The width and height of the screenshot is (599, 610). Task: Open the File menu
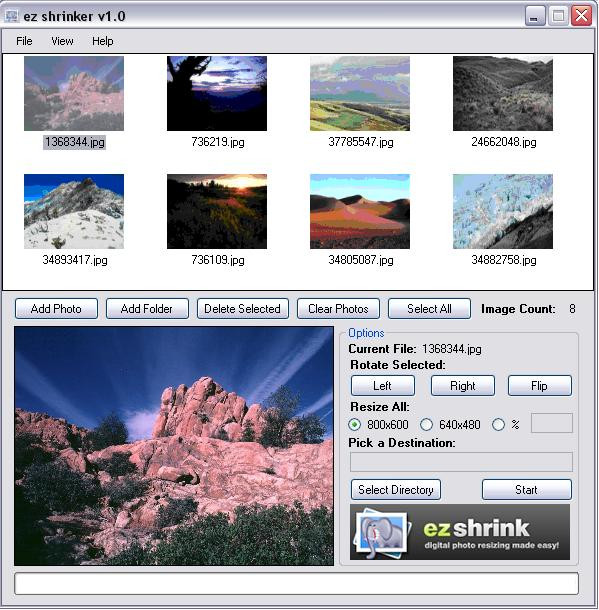point(24,41)
